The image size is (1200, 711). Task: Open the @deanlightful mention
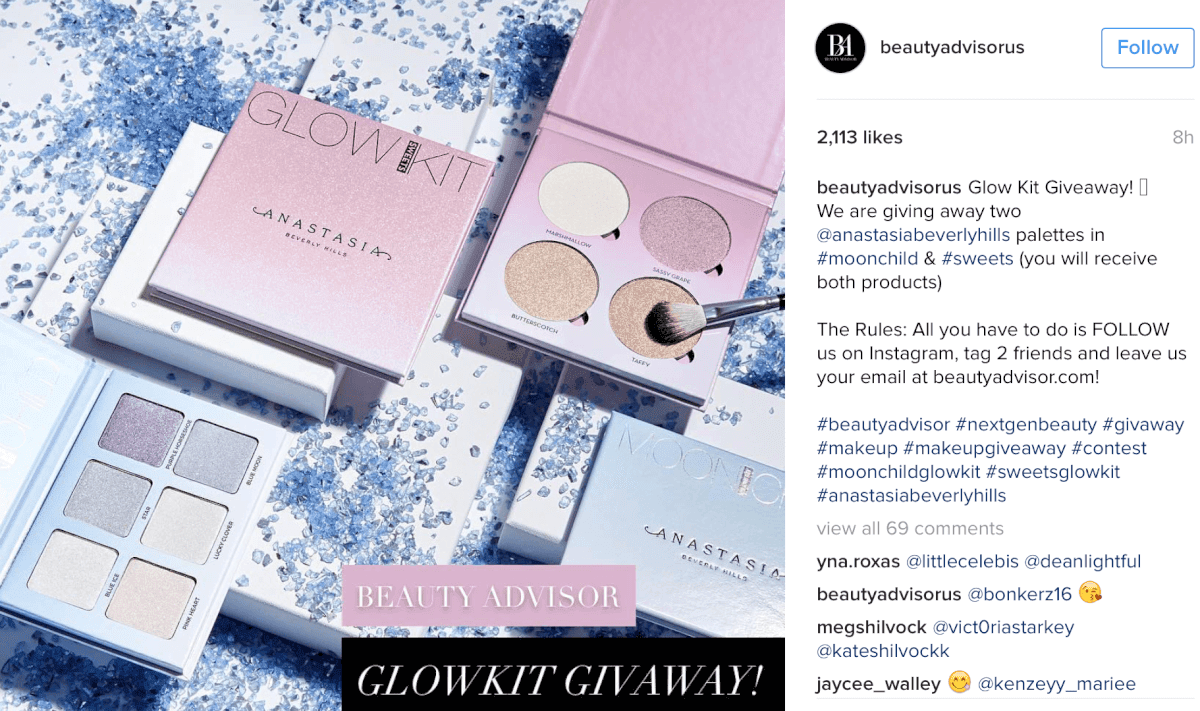click(1082, 562)
